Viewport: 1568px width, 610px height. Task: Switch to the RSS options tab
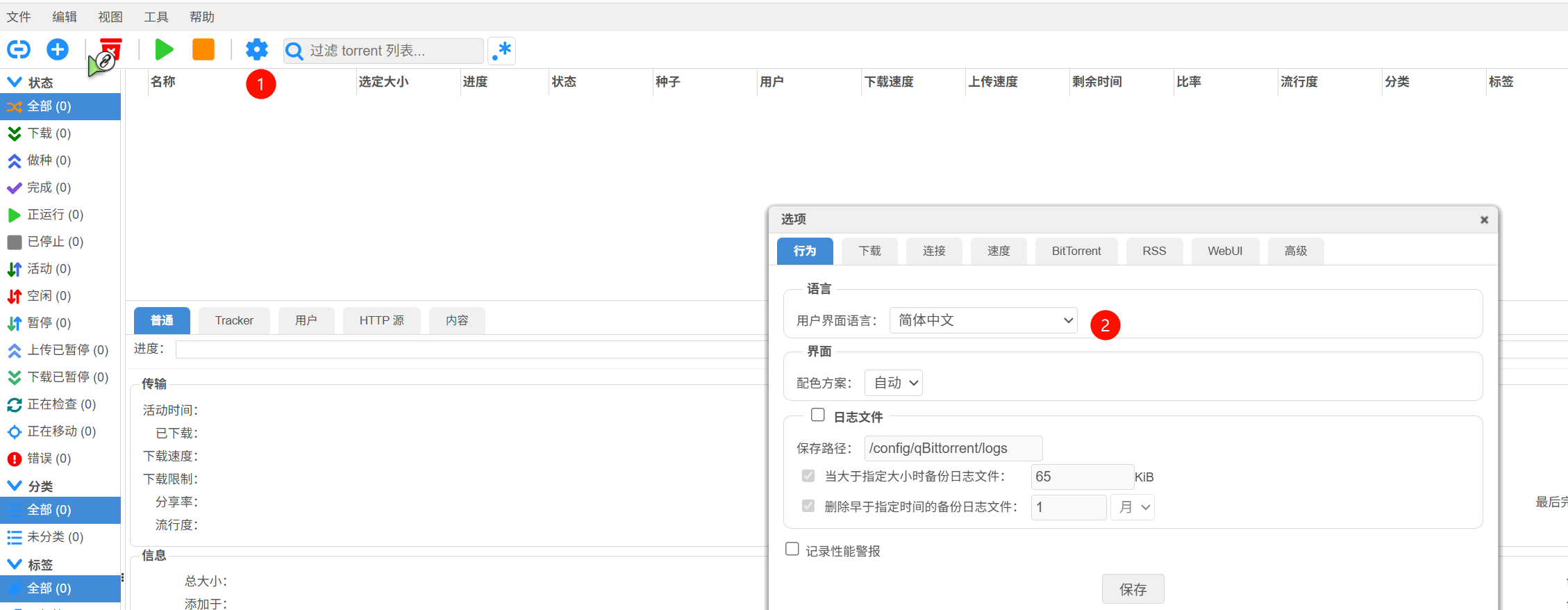[1154, 251]
